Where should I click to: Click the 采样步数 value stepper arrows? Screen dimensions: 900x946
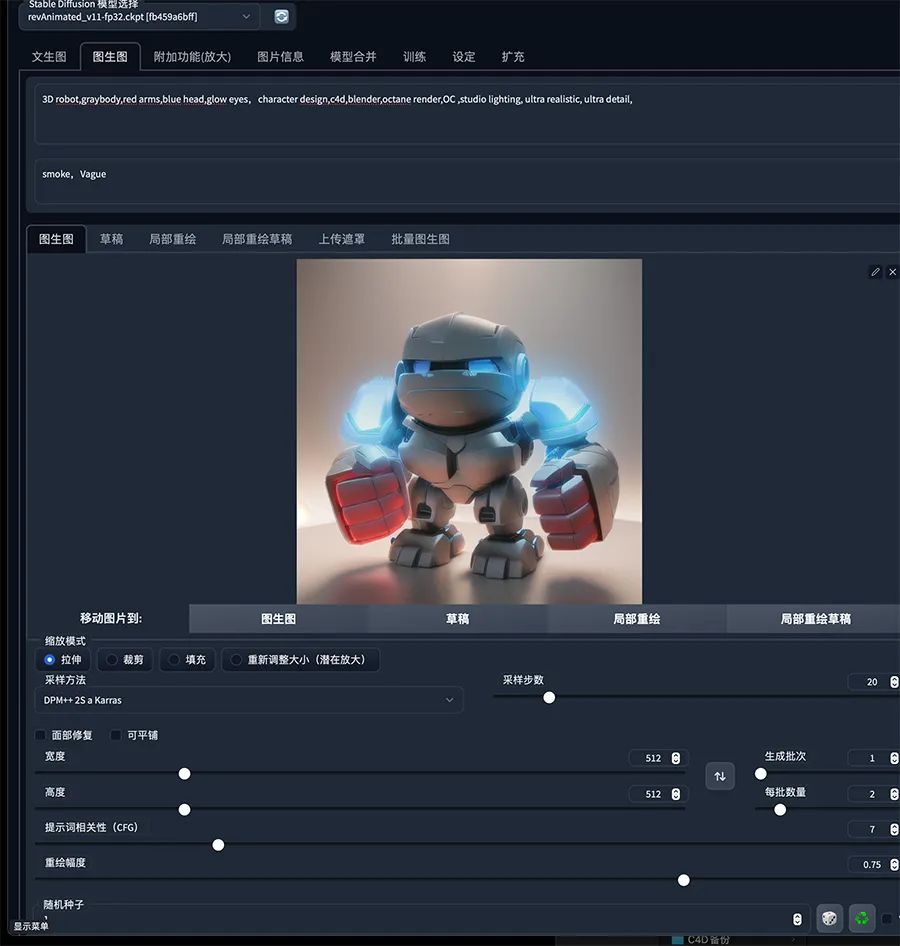click(893, 682)
